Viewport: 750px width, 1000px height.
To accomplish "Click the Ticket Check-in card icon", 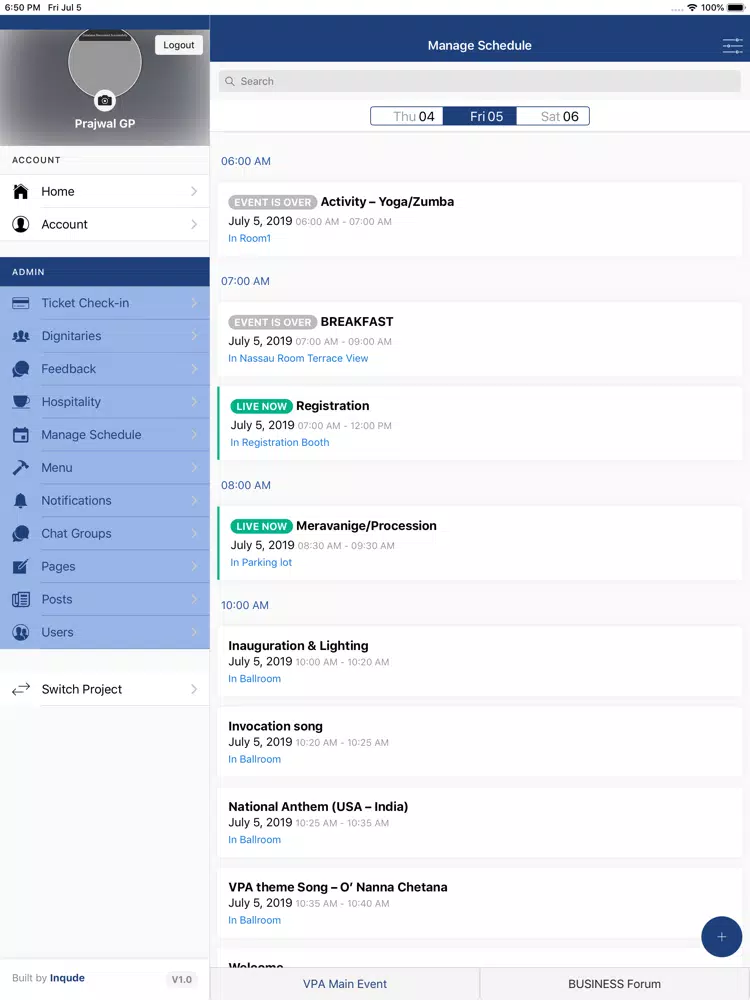I will [x=21, y=303].
